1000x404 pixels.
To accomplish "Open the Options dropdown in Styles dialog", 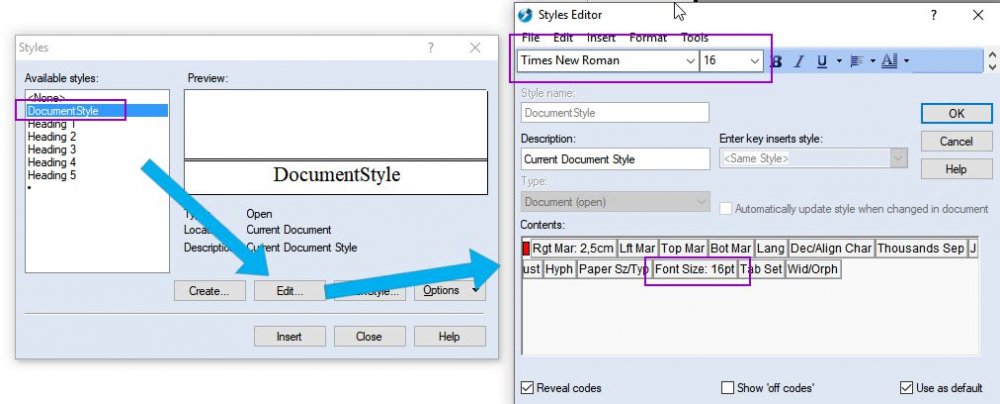I will pyautogui.click(x=450, y=290).
